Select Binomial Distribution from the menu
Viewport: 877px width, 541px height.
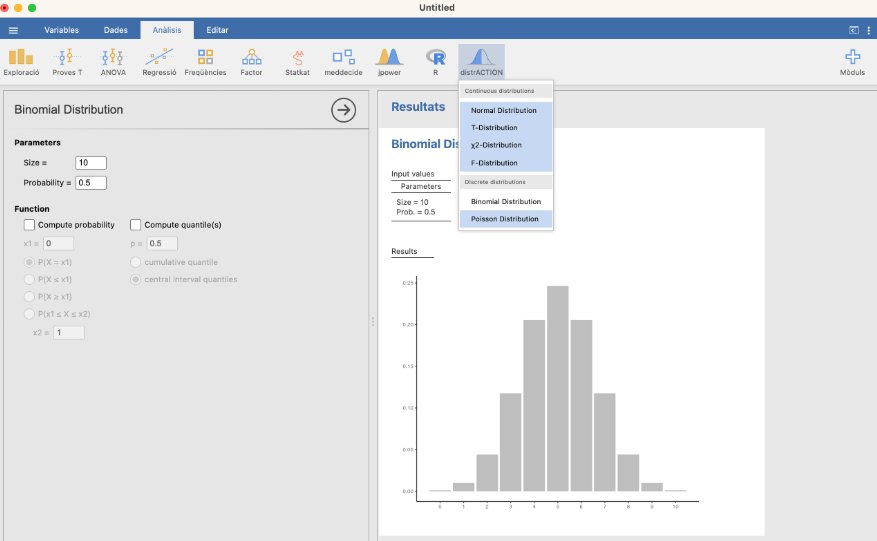[506, 201]
